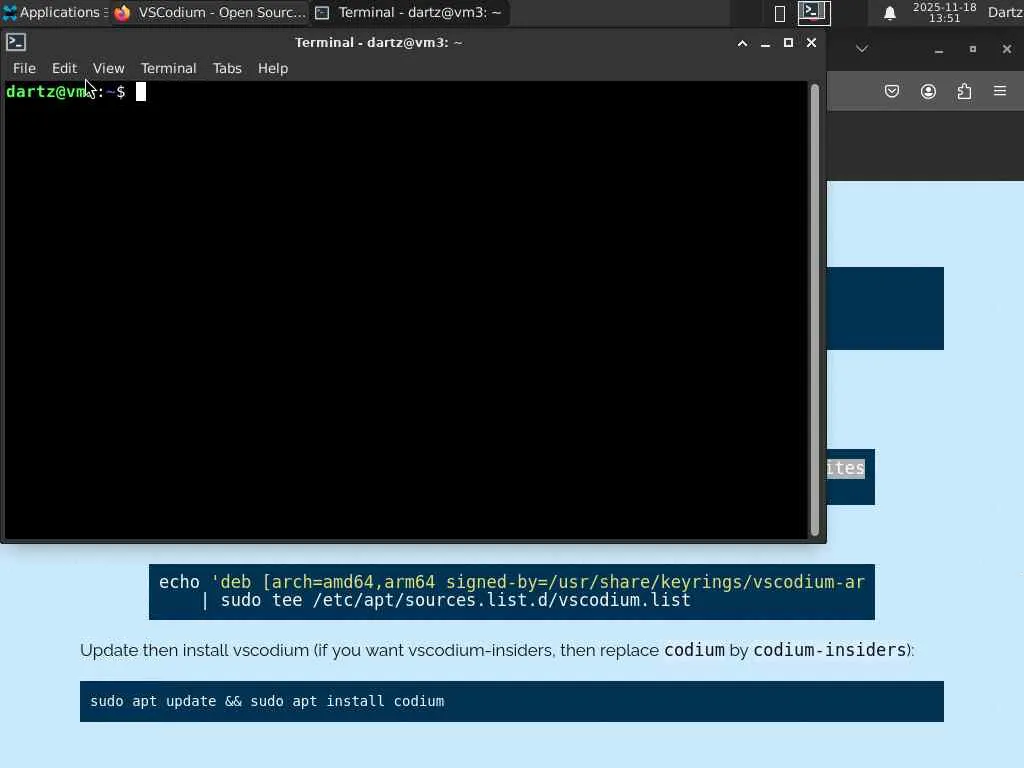
Task: Maximize the Firefox window
Action: point(972,49)
